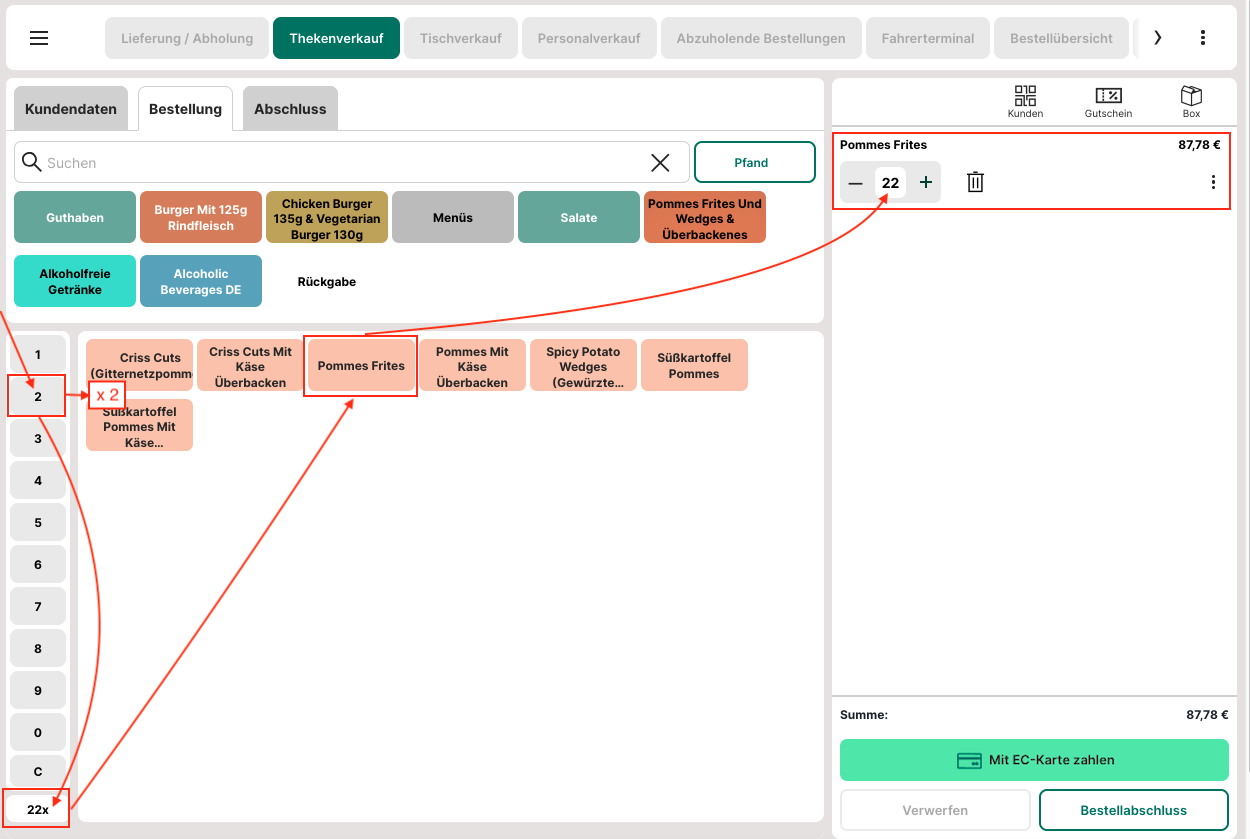1250x839 pixels.
Task: Open the hamburger menu
Action: coord(39,38)
